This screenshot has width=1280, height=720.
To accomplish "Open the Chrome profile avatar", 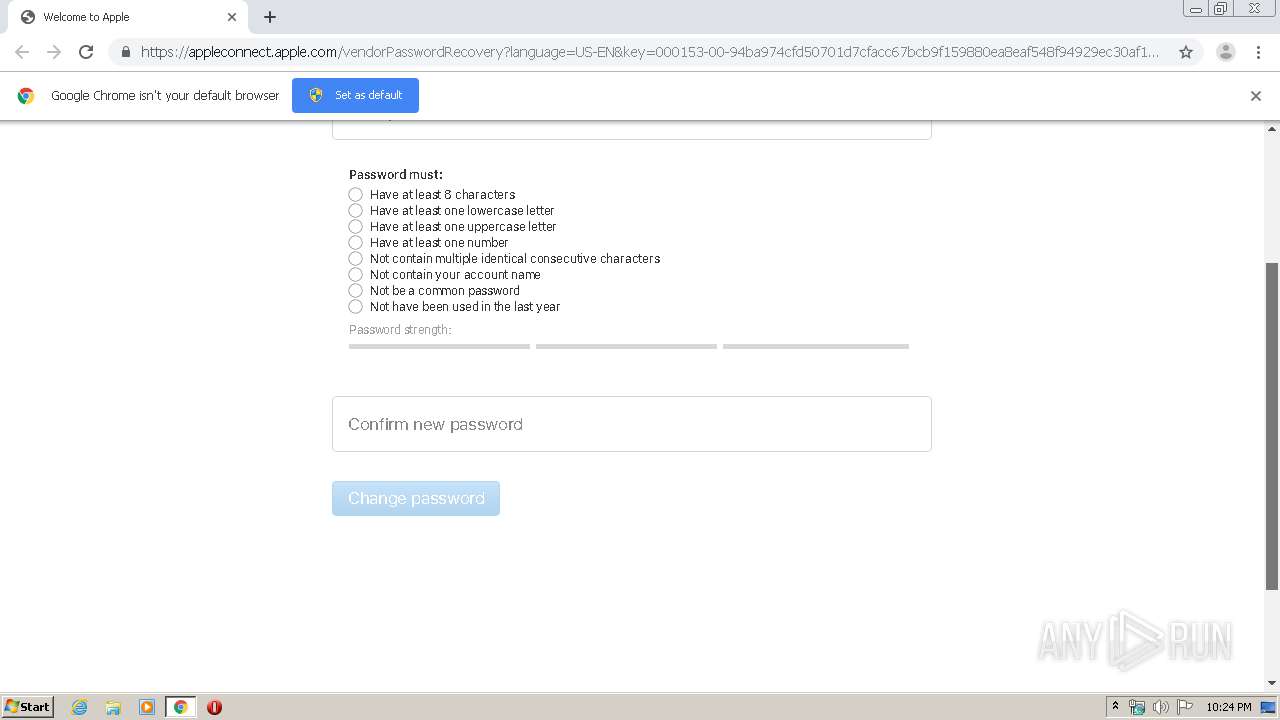I will tap(1226, 52).
